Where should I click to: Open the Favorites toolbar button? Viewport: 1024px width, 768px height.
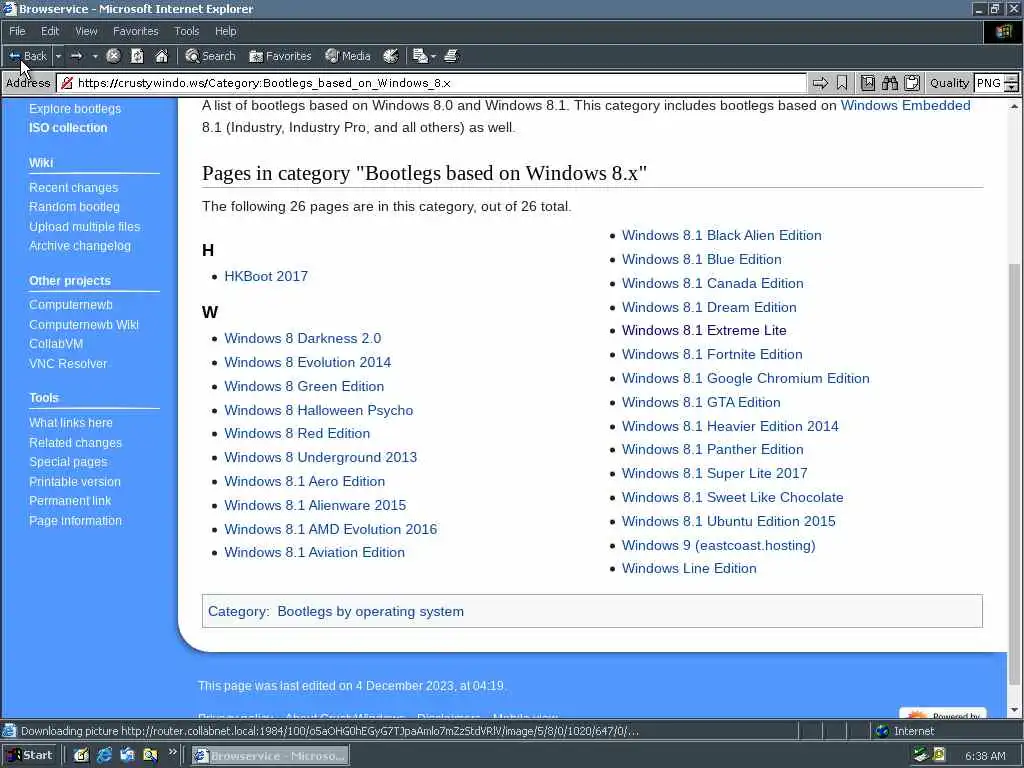(x=280, y=56)
